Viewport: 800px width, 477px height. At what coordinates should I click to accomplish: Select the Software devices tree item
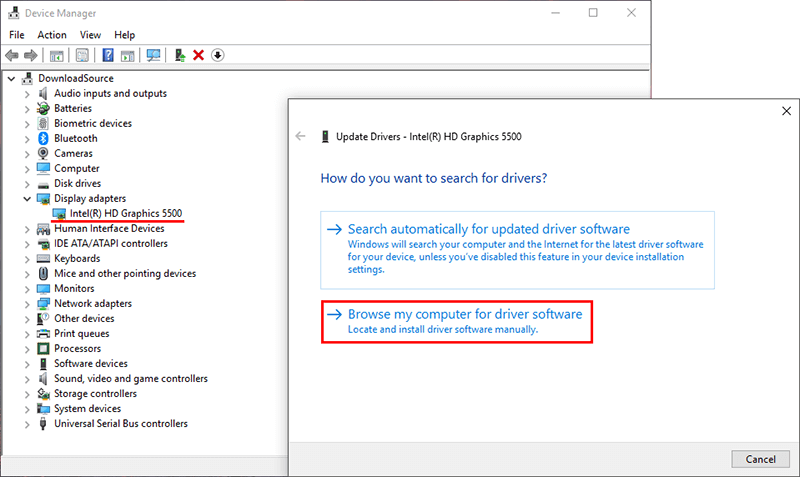point(91,363)
